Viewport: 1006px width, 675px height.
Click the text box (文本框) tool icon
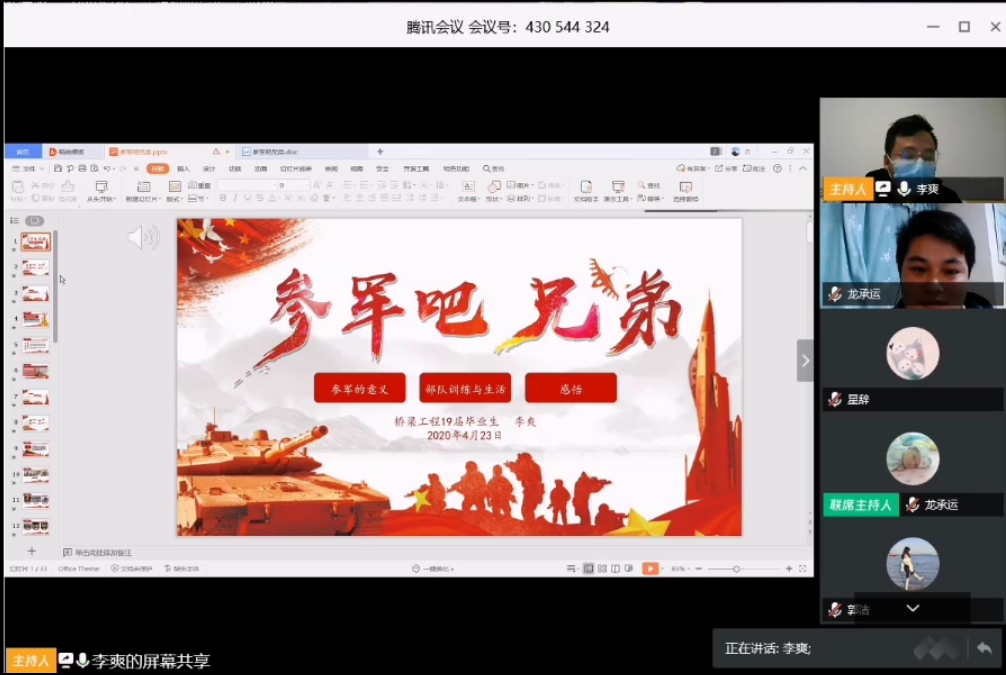point(467,187)
